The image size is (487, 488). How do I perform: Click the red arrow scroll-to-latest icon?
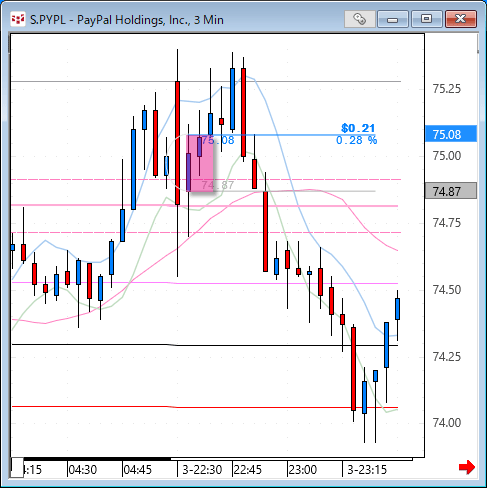click(x=467, y=467)
